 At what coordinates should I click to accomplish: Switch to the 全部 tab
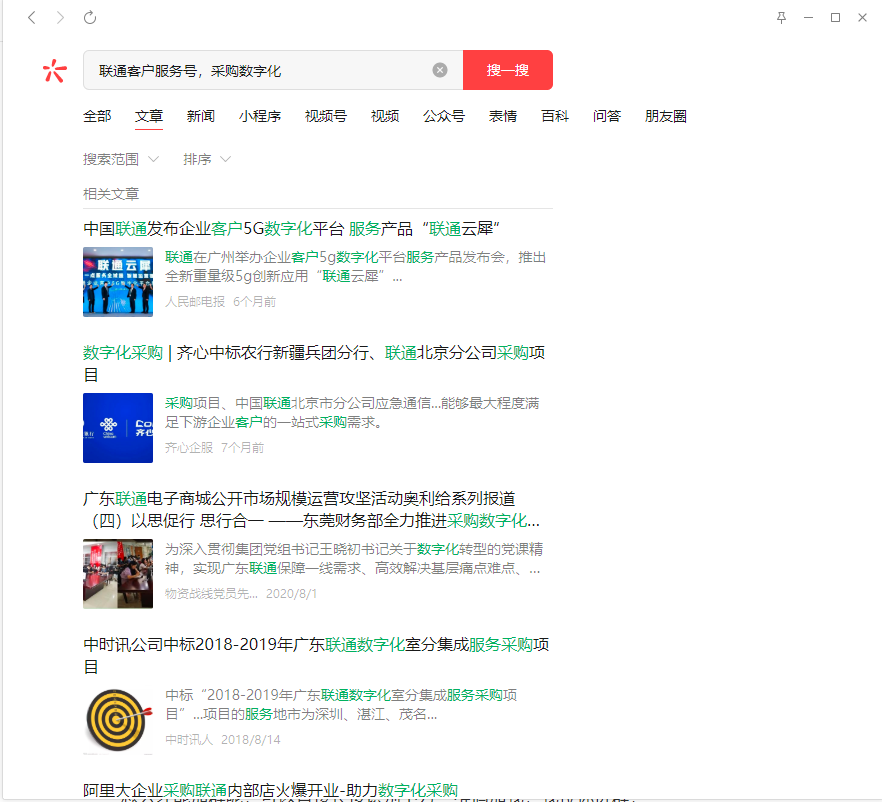97,116
